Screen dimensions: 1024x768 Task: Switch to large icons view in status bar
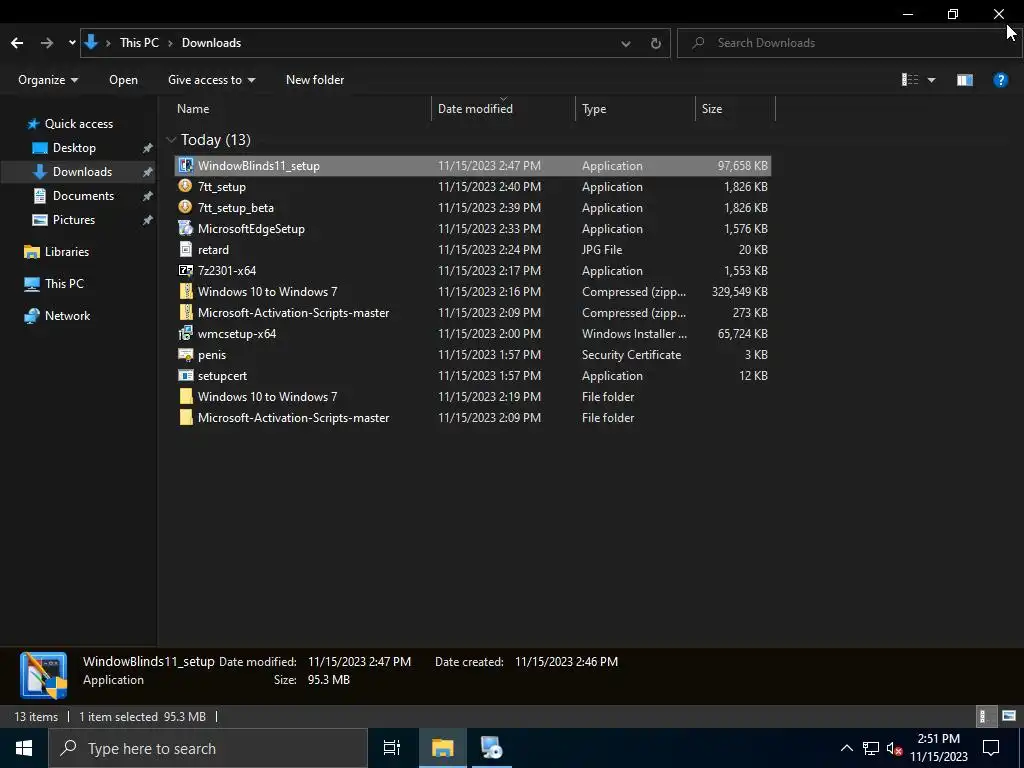coord(1009,716)
